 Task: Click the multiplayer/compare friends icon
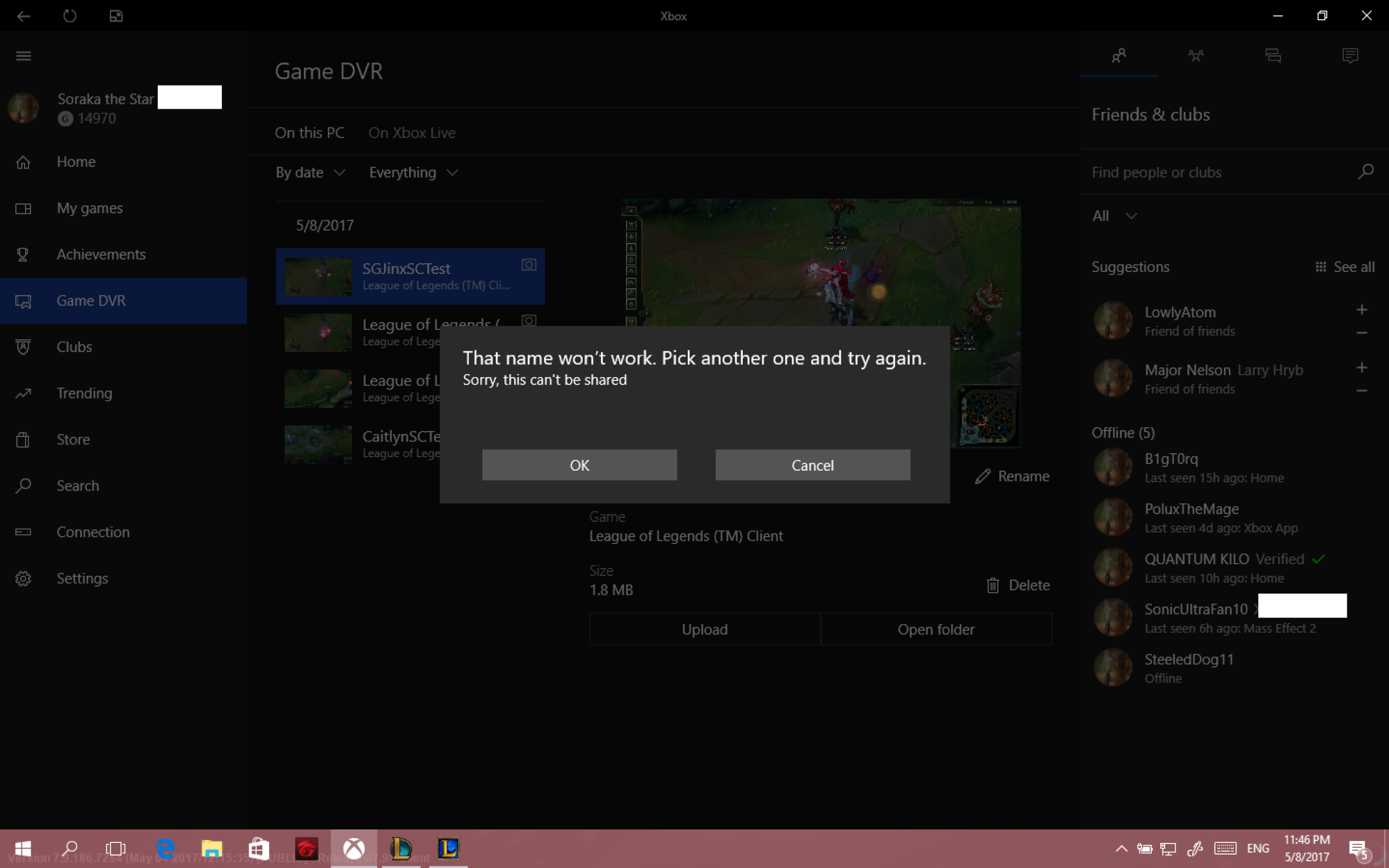point(1196,55)
